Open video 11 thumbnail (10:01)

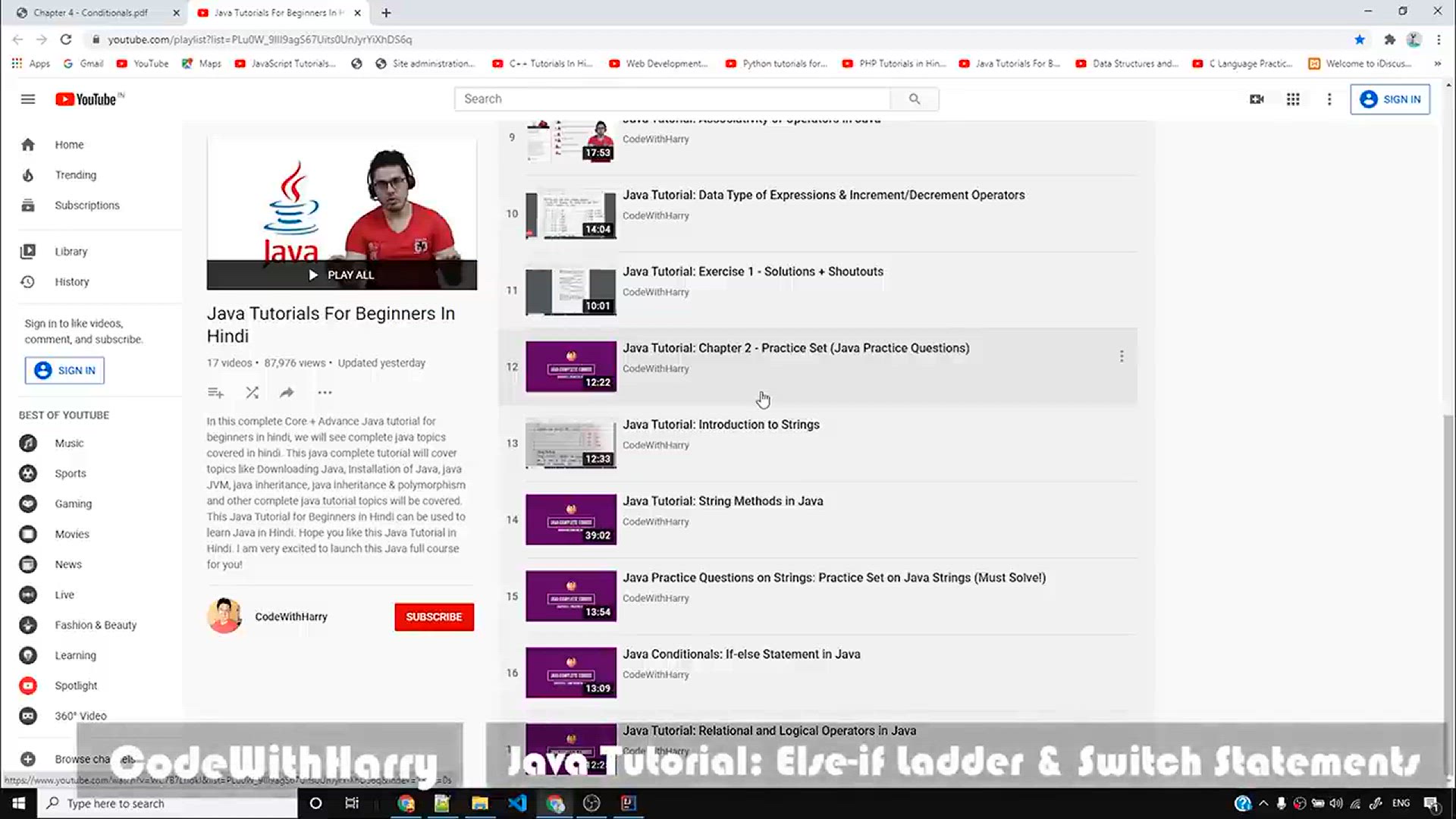tap(571, 291)
